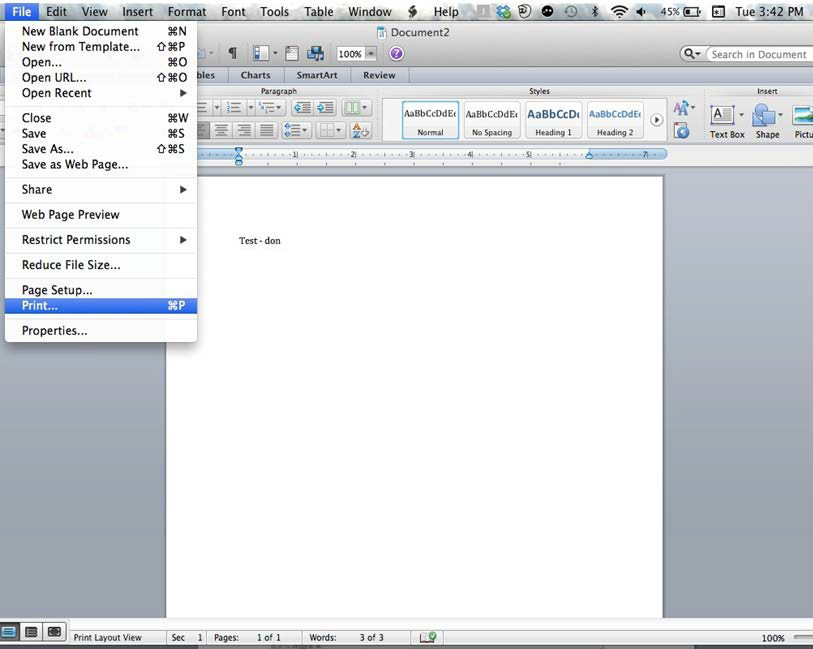Switch to Print Layout view icon

pyautogui.click(x=9, y=632)
